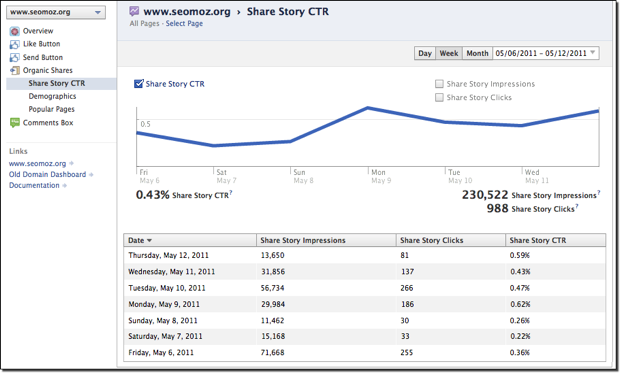Click the help question mark next to Share Story Clicks total
This screenshot has height=373, width=620.
(x=577, y=206)
